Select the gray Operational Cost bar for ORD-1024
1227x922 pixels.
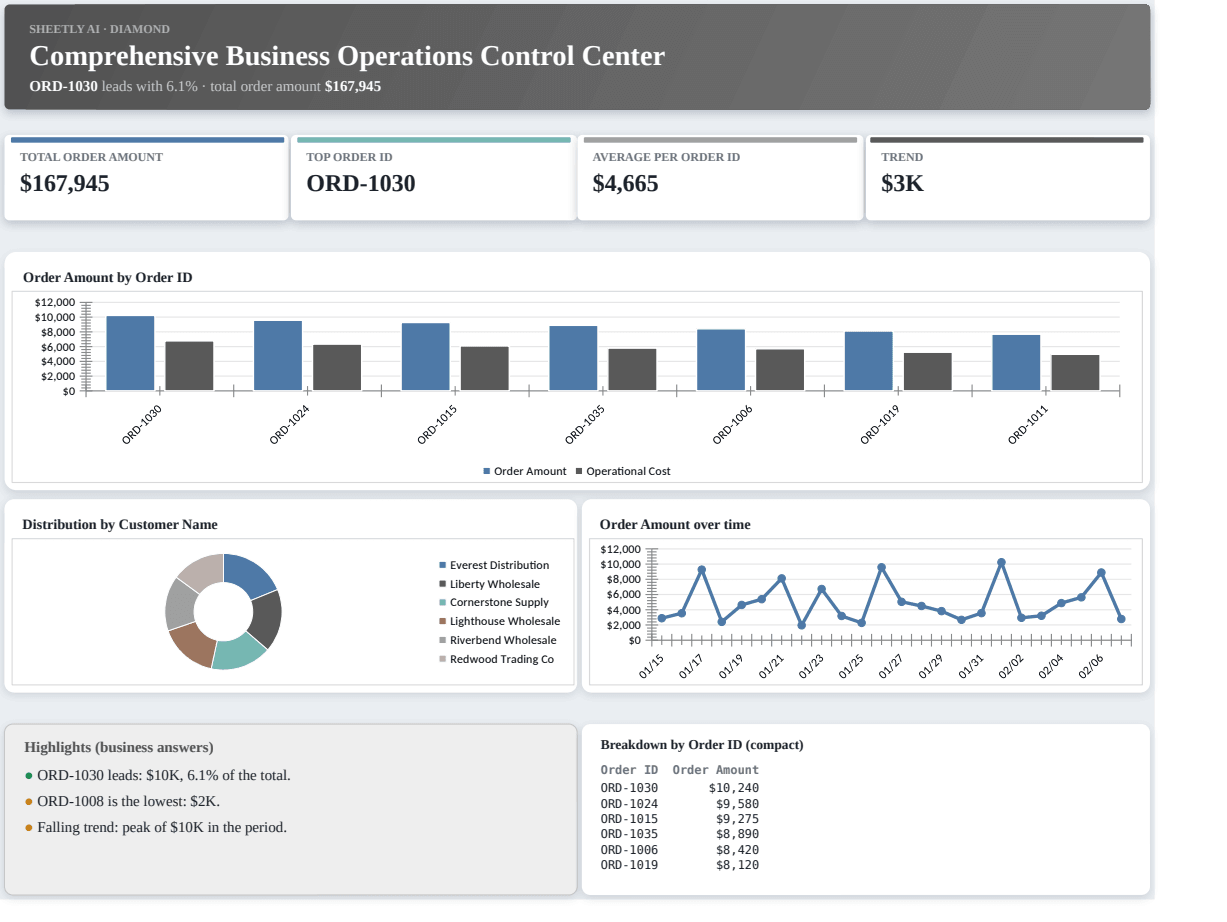[337, 367]
